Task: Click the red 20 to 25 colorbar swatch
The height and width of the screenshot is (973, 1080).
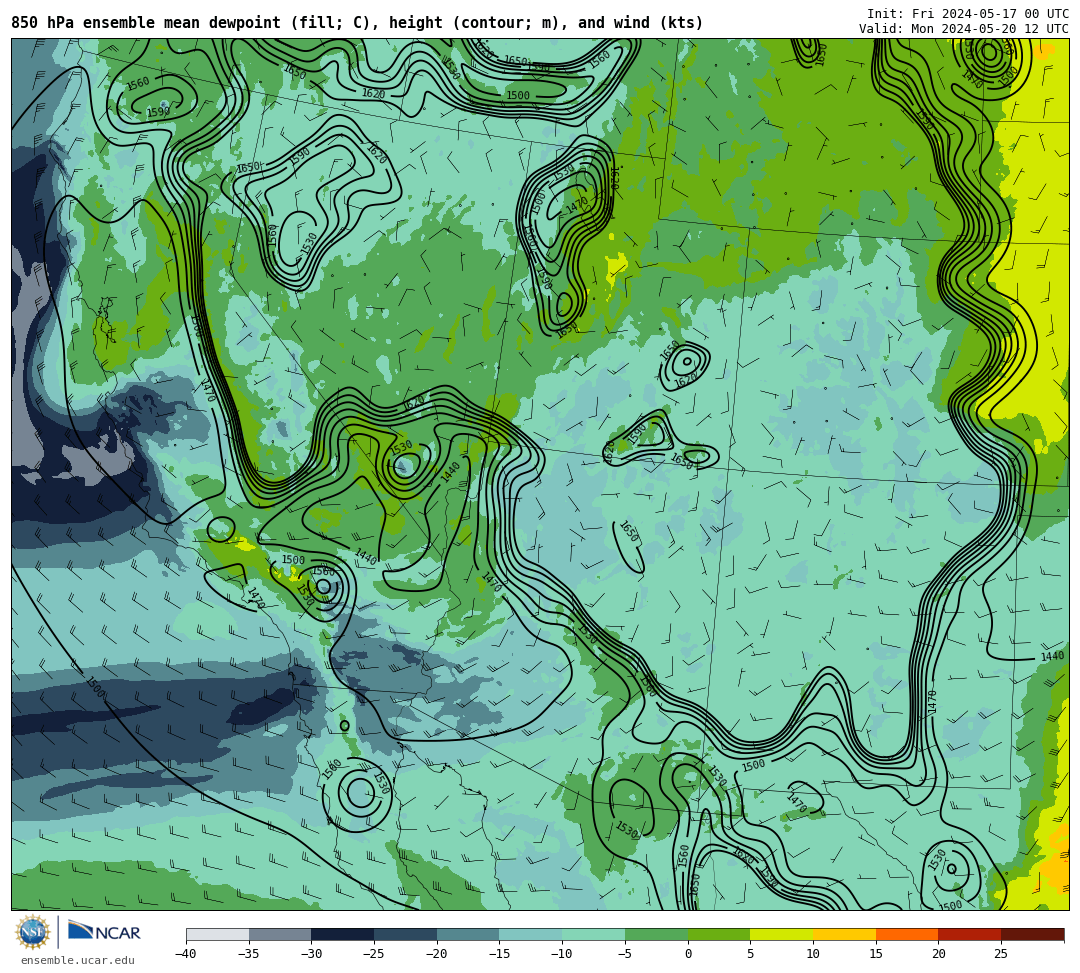Action: point(970,934)
